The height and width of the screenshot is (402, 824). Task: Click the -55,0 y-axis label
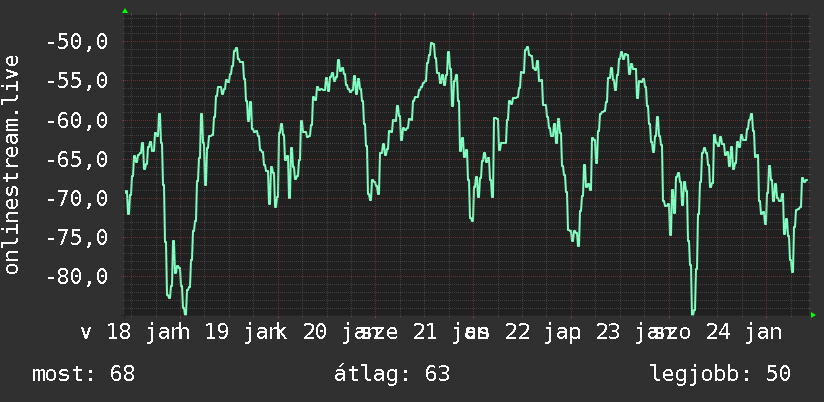(x=77, y=81)
